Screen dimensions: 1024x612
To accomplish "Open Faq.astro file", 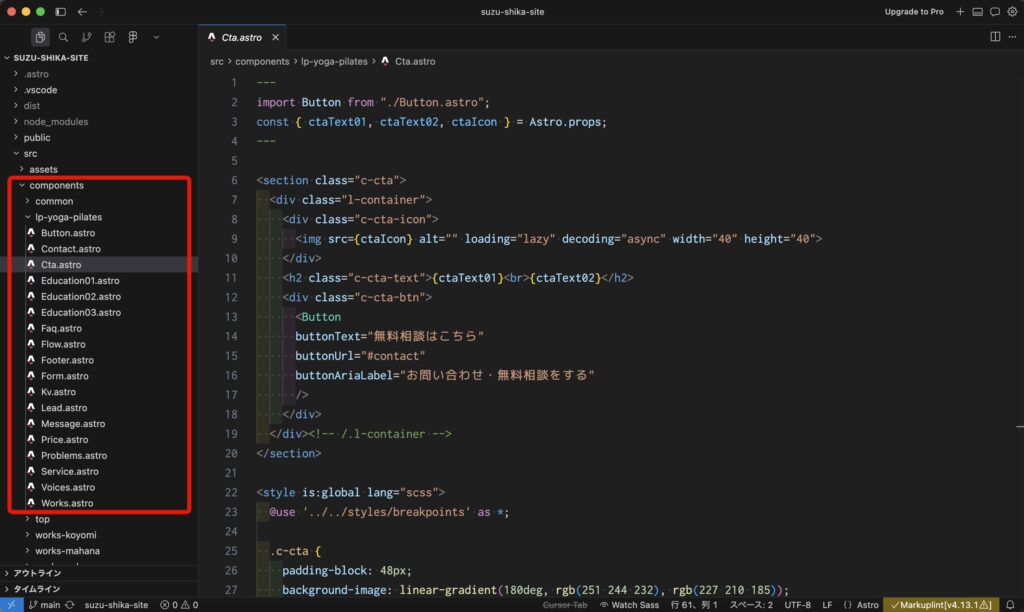I will [x=61, y=328].
